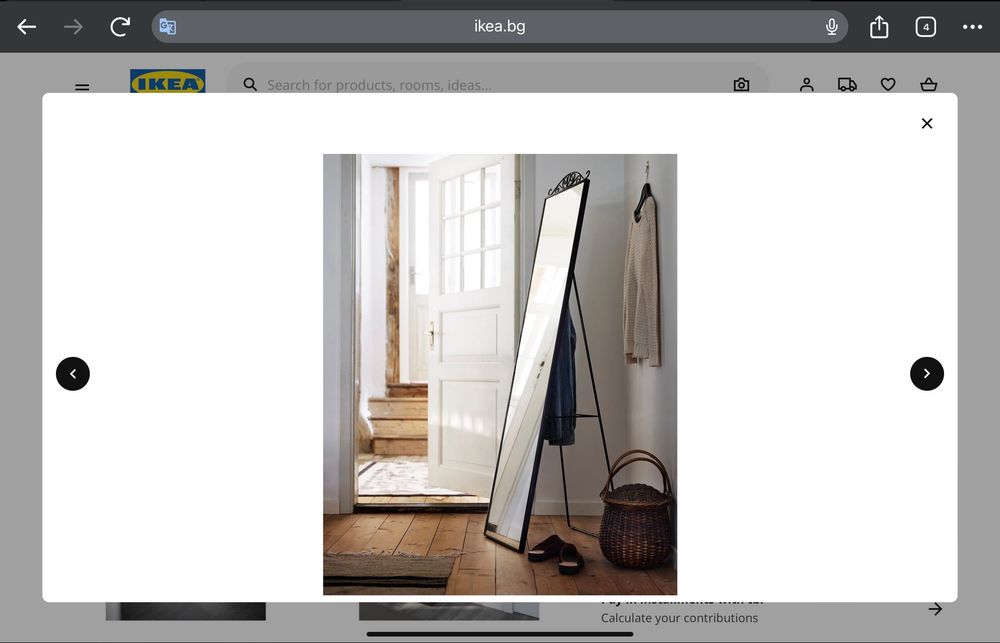Open the IKEA hamburger menu
The height and width of the screenshot is (643, 1000).
pyautogui.click(x=82, y=87)
